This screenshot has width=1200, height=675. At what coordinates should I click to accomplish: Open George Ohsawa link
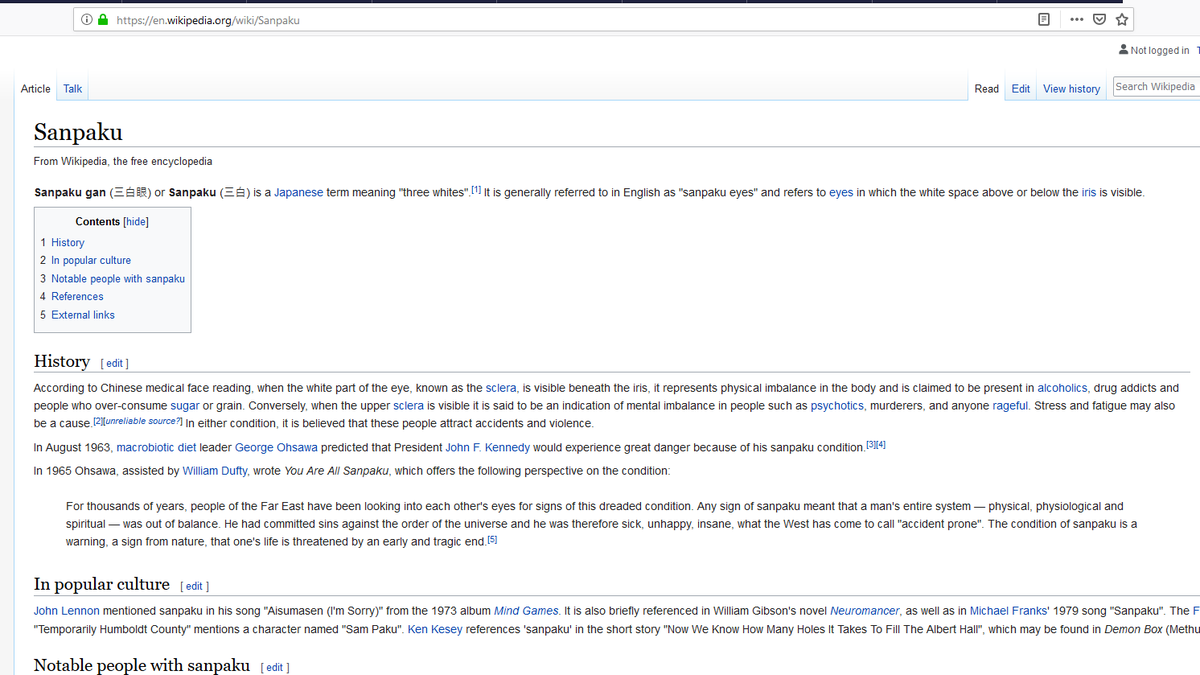click(276, 448)
